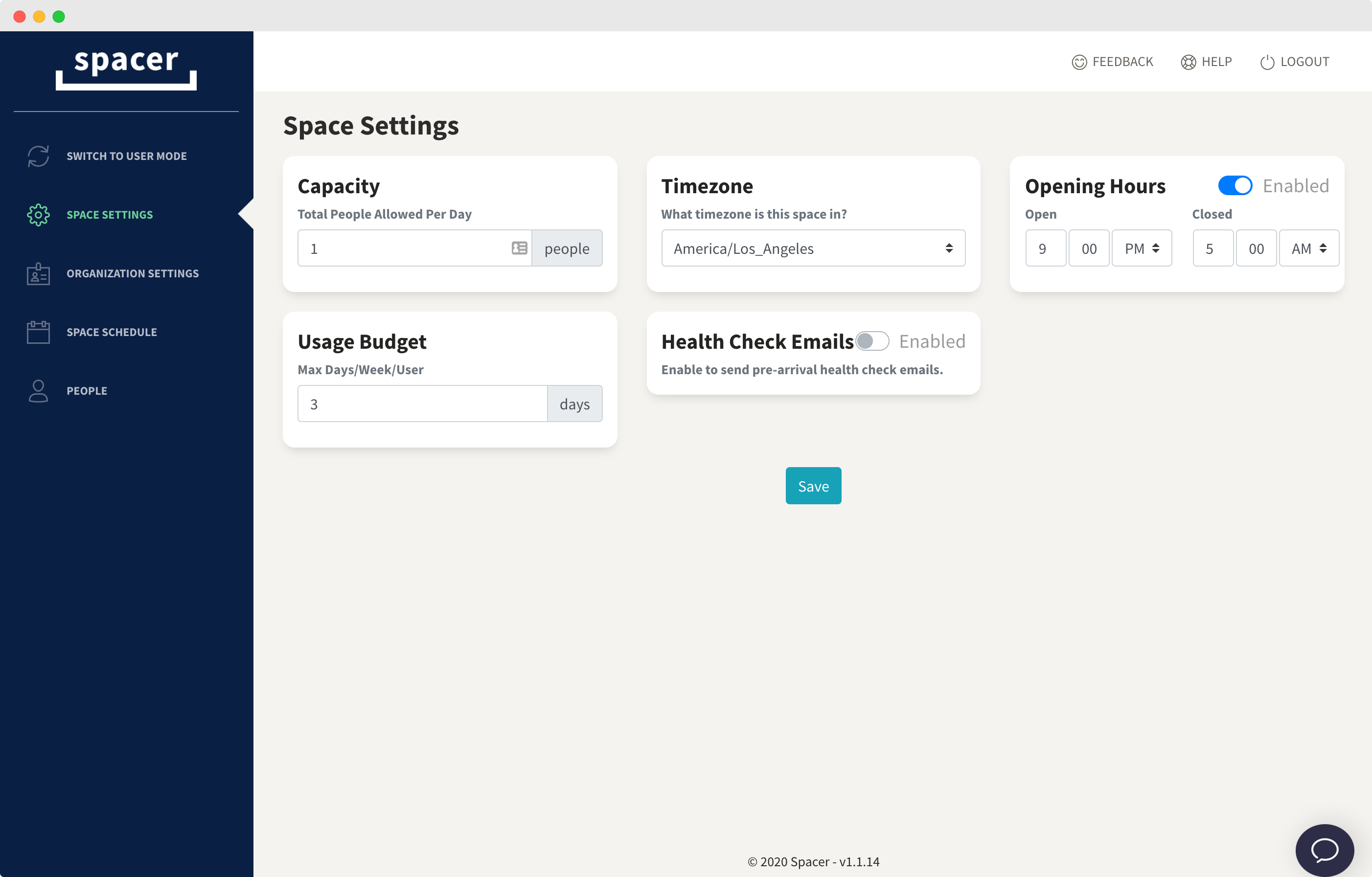Click the Usage Budget days input field

point(422,403)
